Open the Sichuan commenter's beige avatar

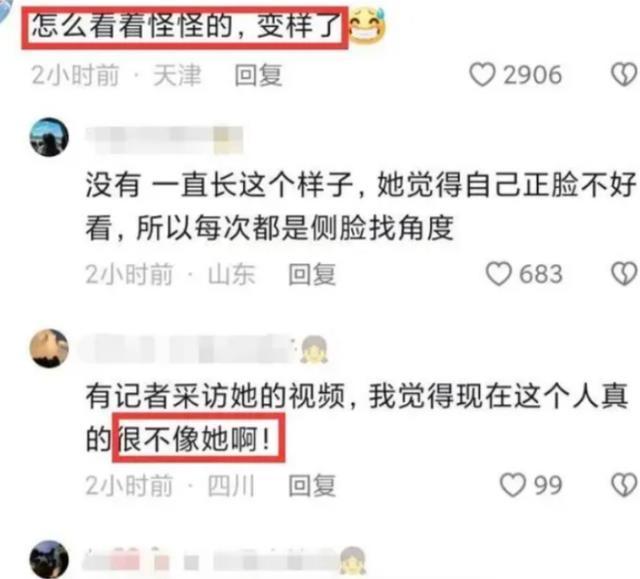tap(49, 348)
